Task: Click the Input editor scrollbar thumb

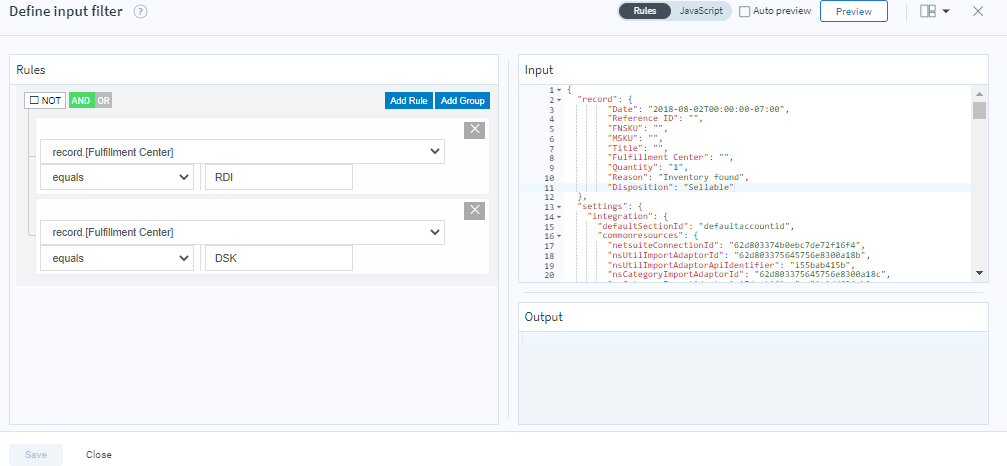Action: pyautogui.click(x=979, y=110)
